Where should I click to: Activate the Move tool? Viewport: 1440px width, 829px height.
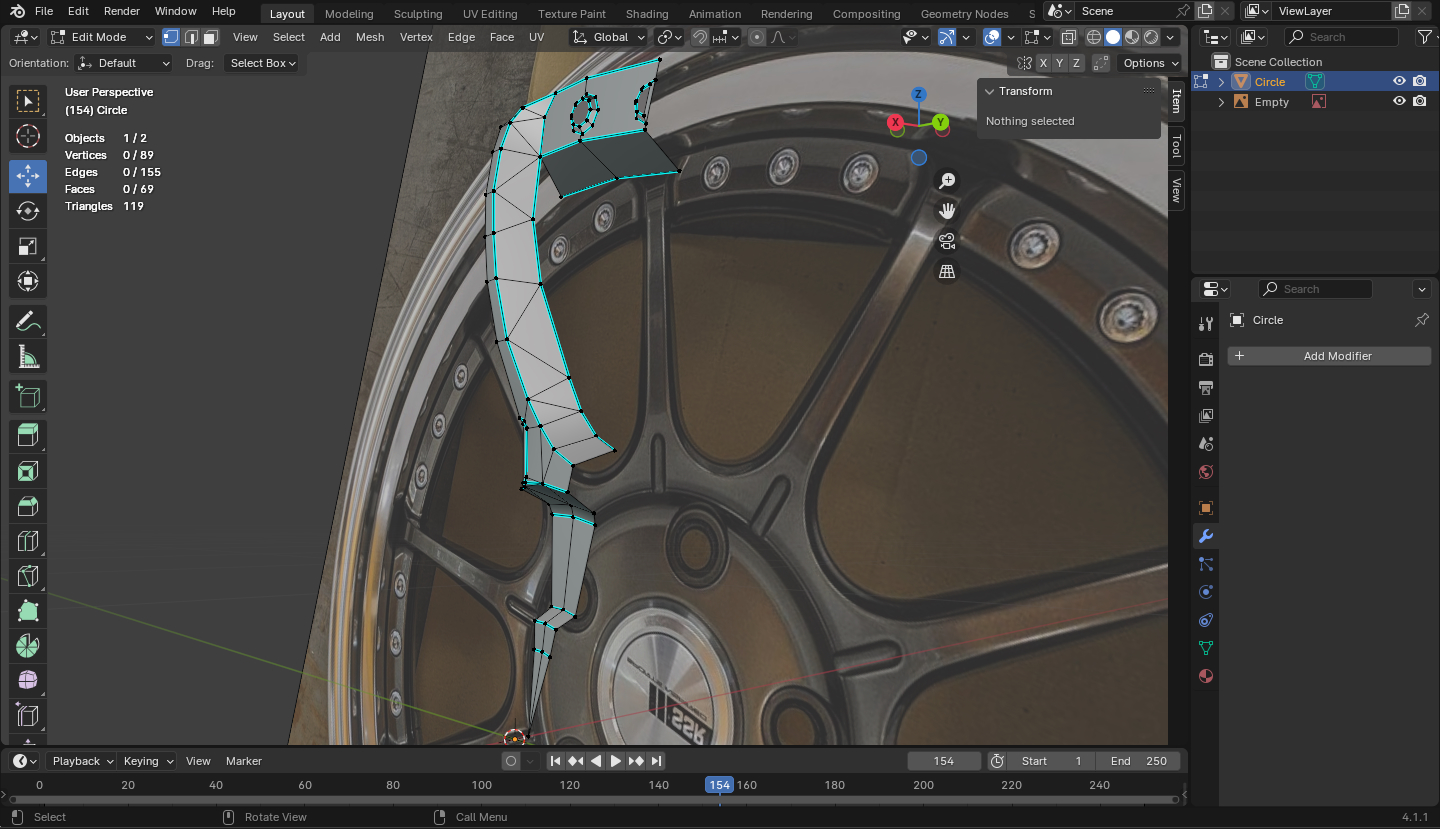click(x=28, y=176)
